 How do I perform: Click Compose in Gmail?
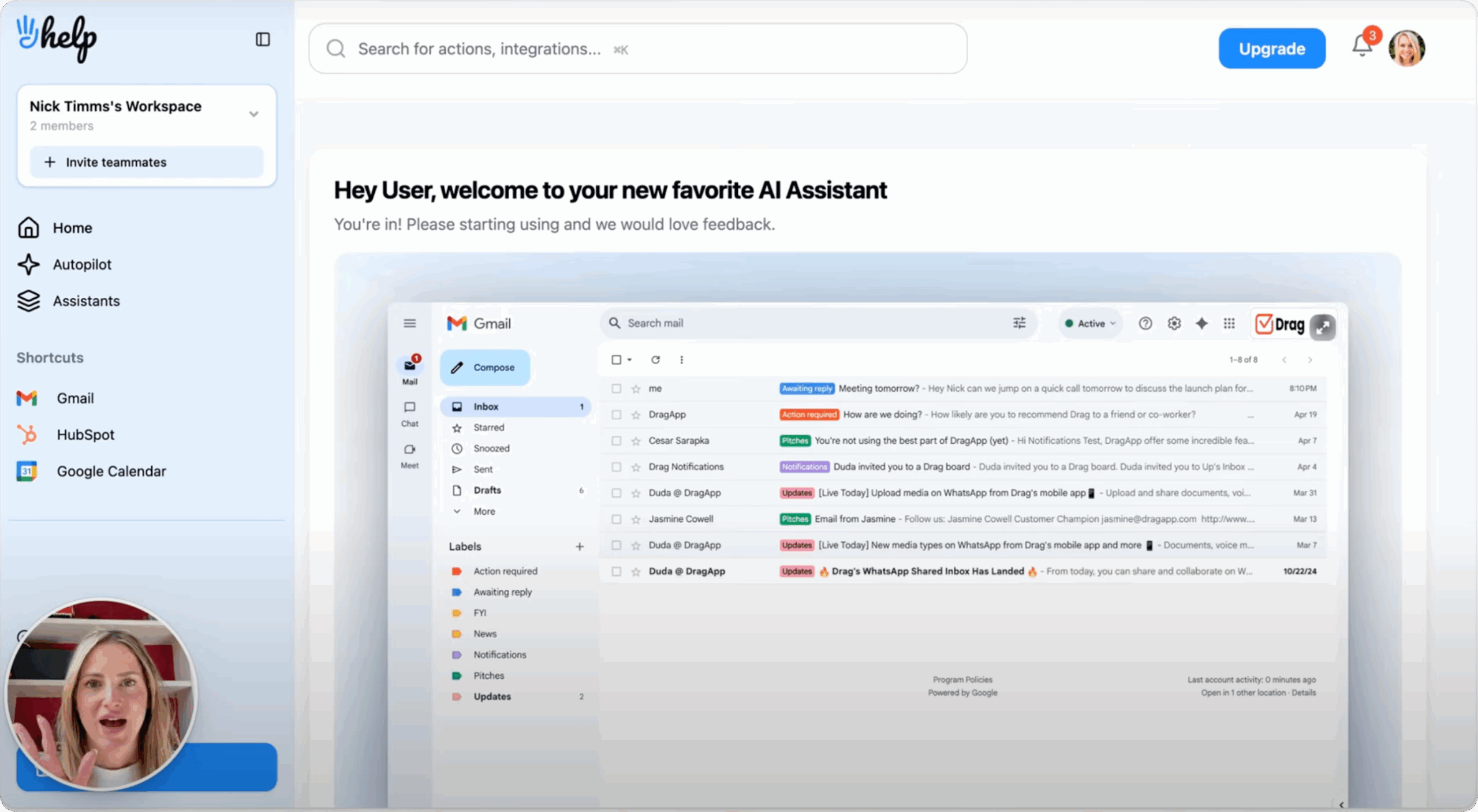[x=484, y=367]
